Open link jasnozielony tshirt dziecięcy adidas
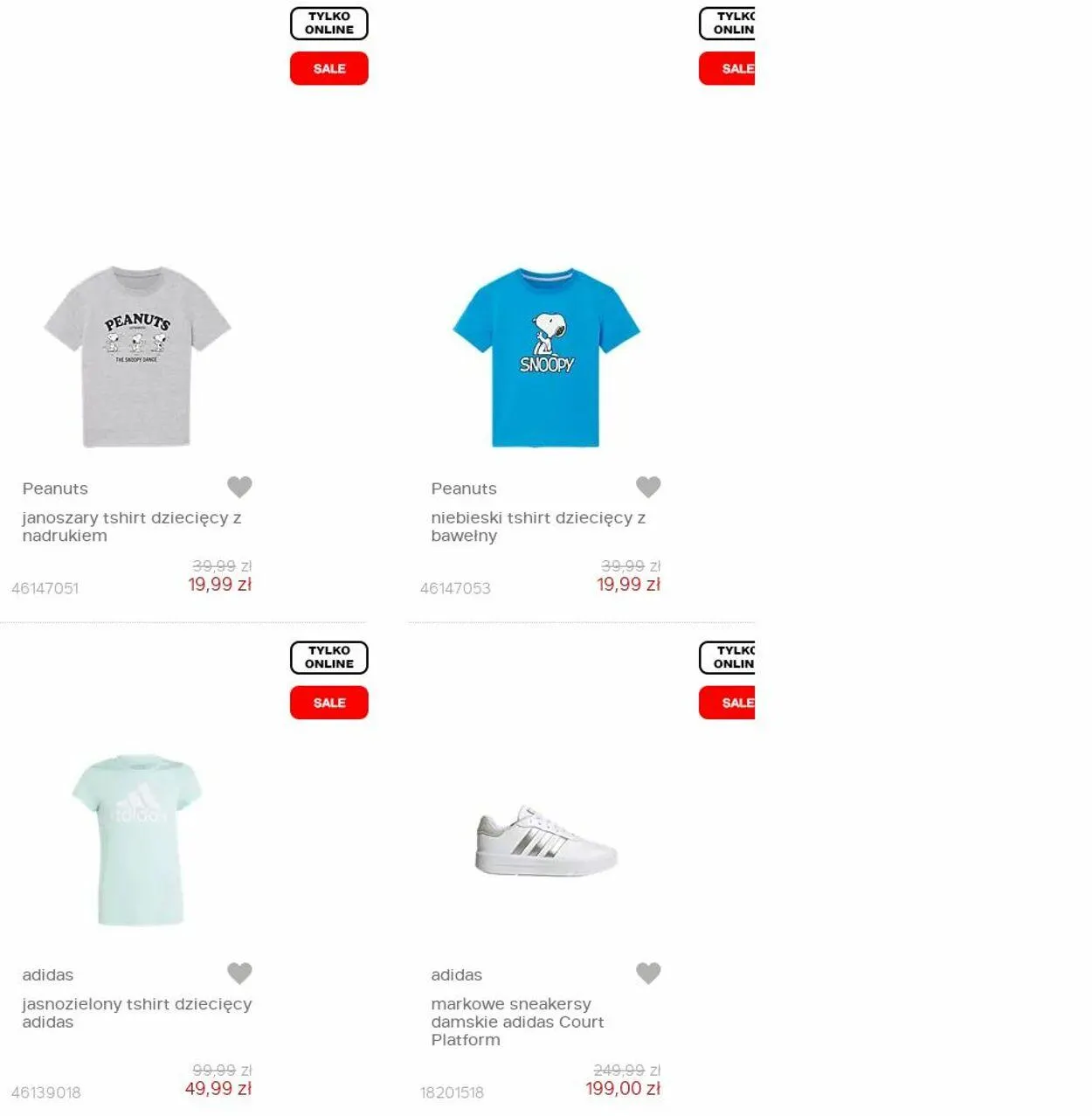The height and width of the screenshot is (1116, 1092). (x=137, y=1013)
